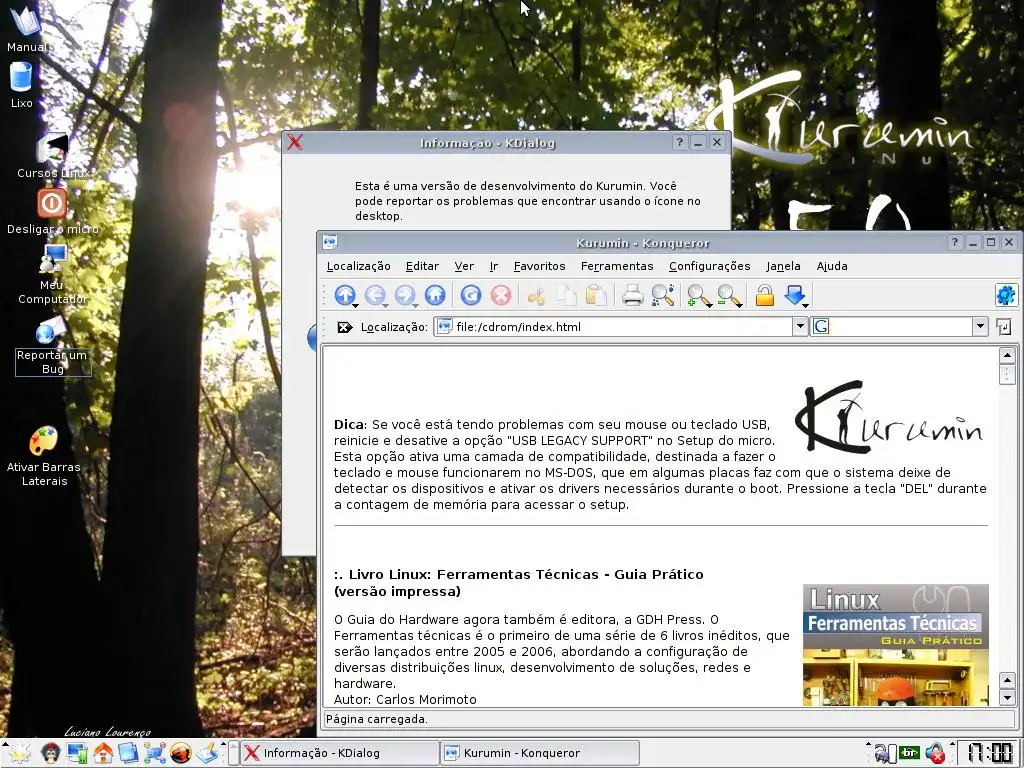Open the Google search box dropdown

point(980,327)
